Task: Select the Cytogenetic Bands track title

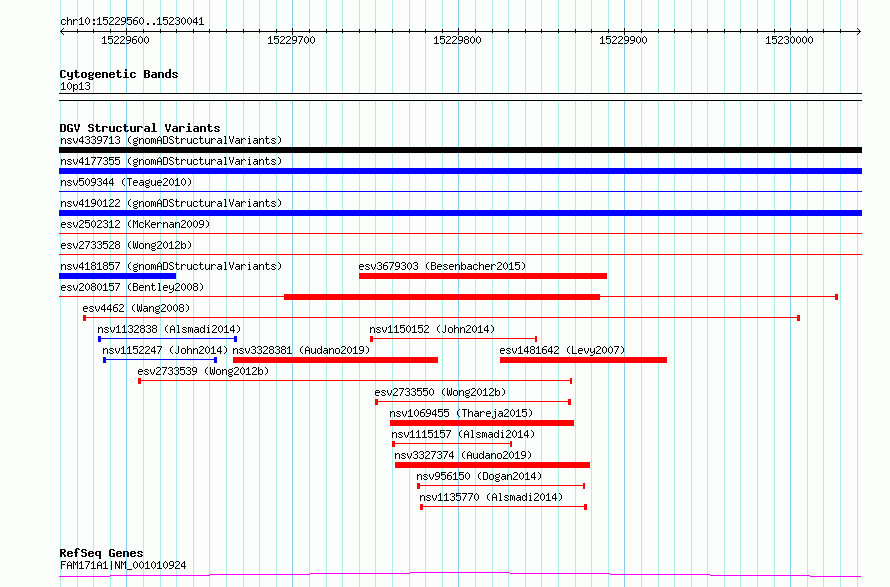Action: [x=119, y=74]
